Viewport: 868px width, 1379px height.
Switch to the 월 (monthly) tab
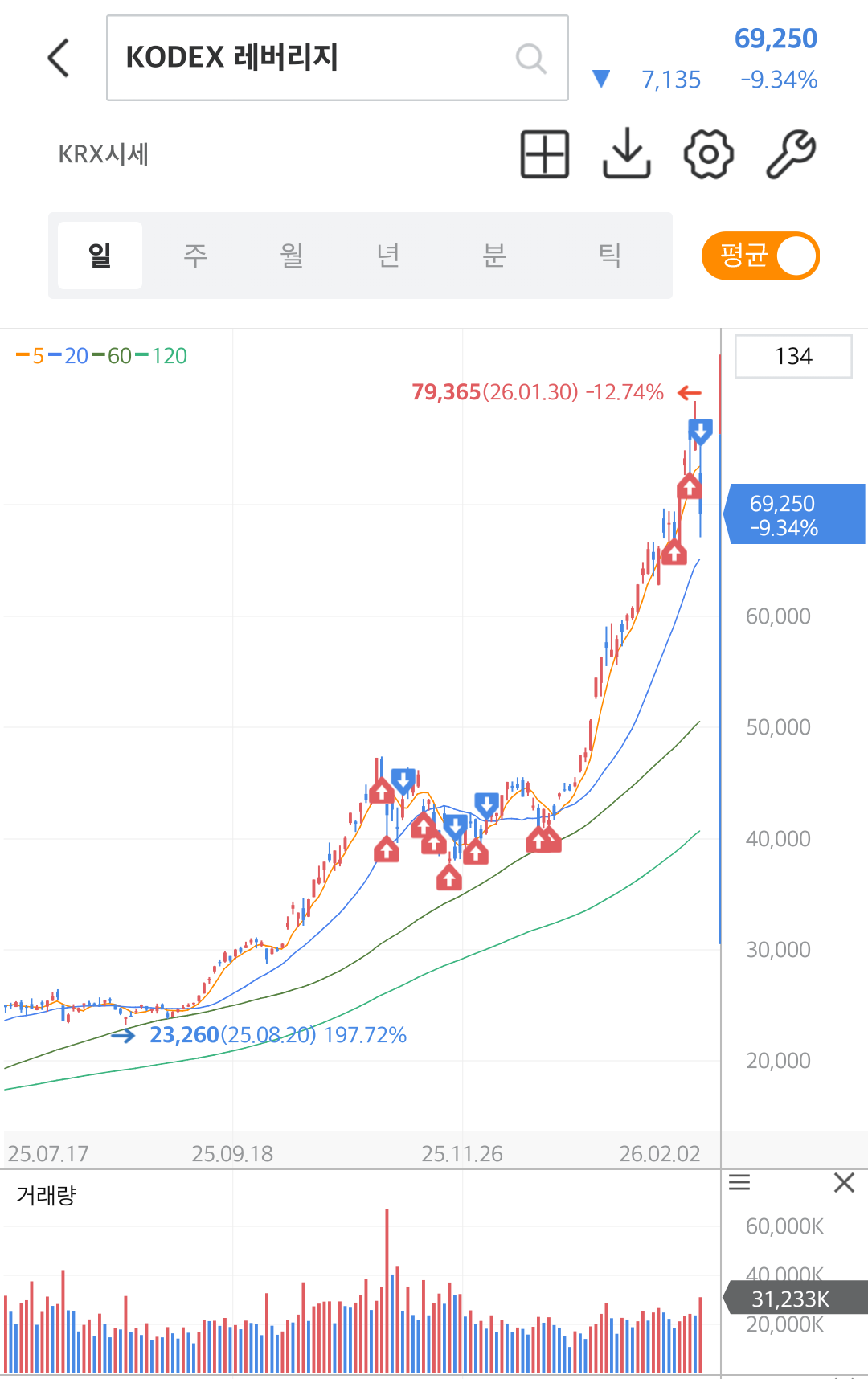point(291,256)
